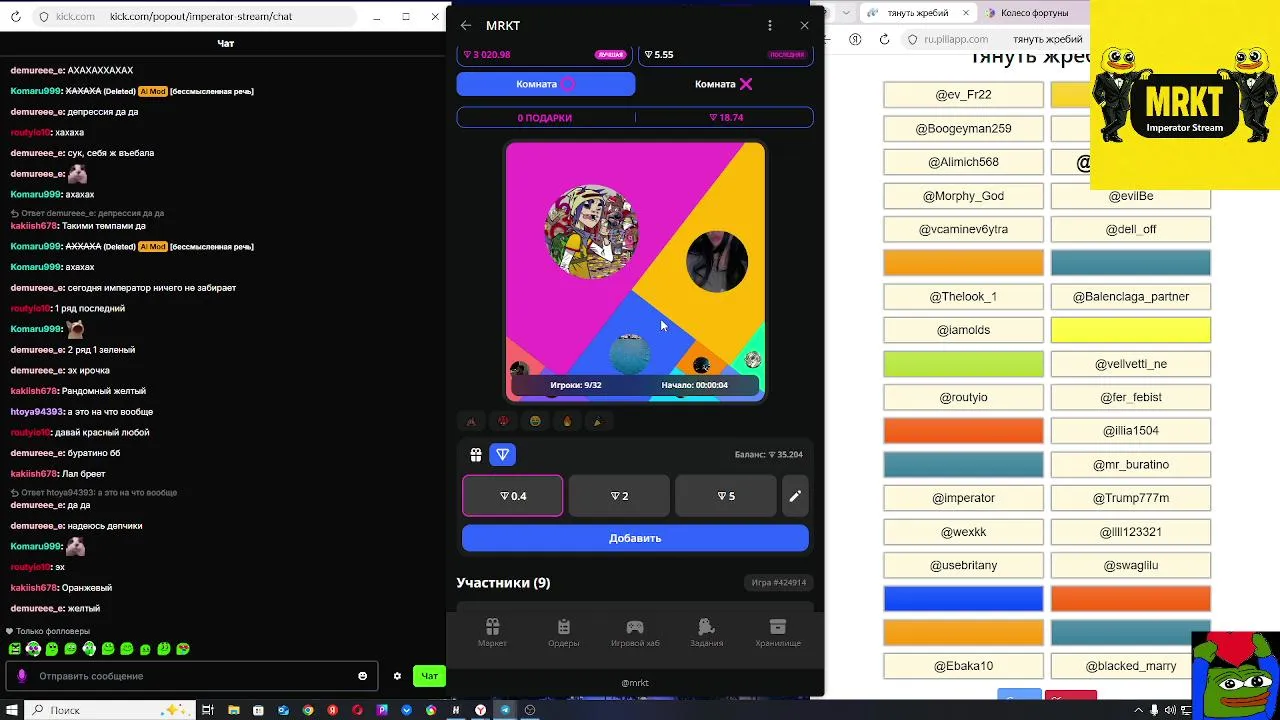Send the fire emoji reaction
This screenshot has height=720, width=1280.
pyautogui.click(x=567, y=421)
